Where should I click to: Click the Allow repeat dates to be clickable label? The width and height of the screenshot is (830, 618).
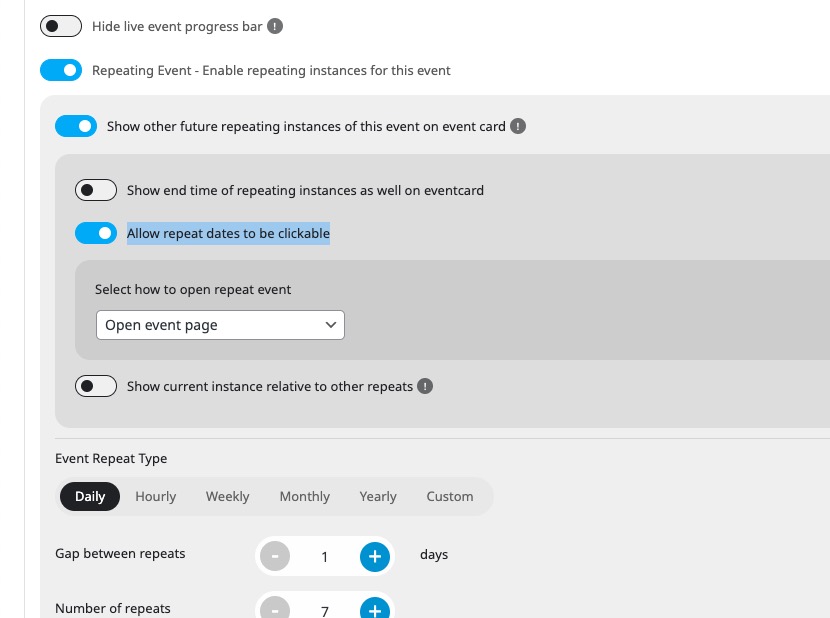coord(228,233)
